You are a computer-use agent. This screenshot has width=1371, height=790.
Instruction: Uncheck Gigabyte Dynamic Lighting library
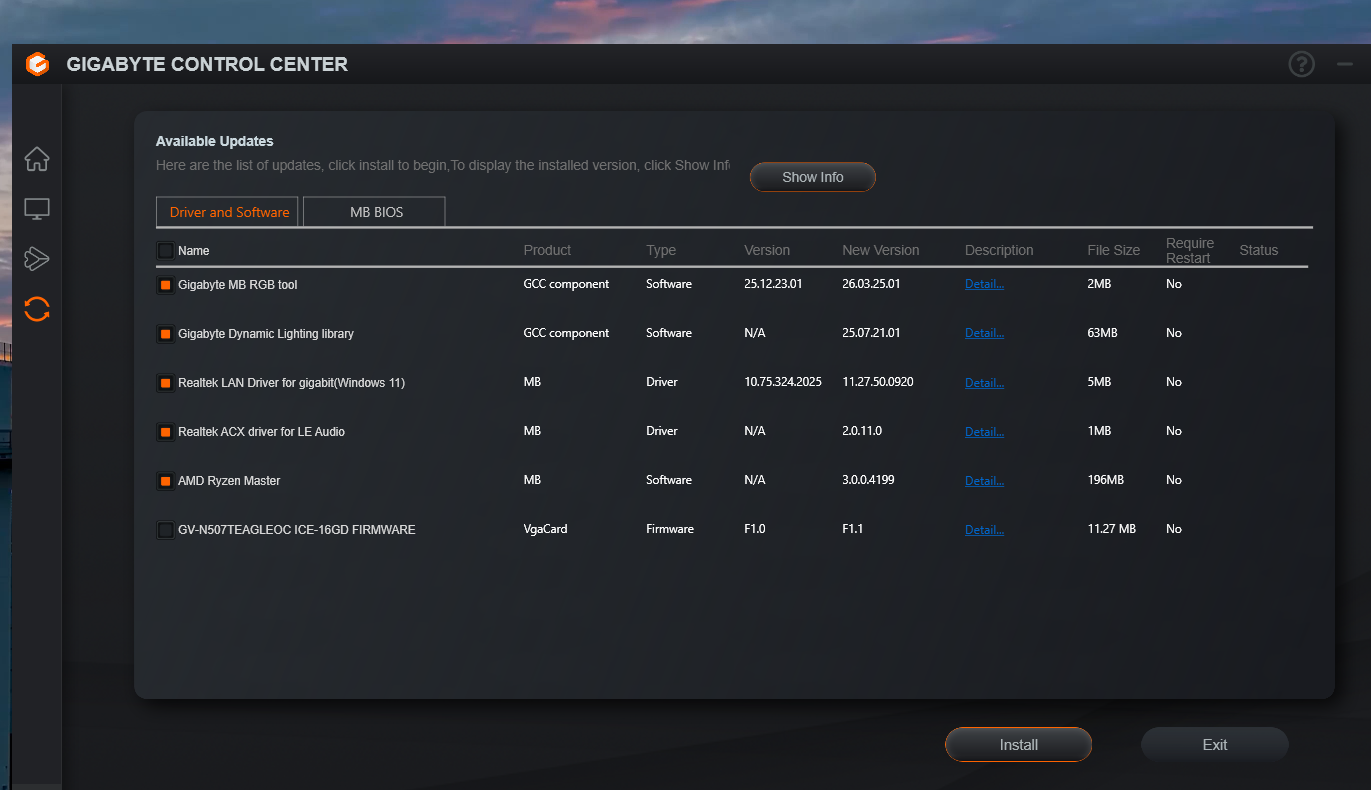pyautogui.click(x=165, y=334)
